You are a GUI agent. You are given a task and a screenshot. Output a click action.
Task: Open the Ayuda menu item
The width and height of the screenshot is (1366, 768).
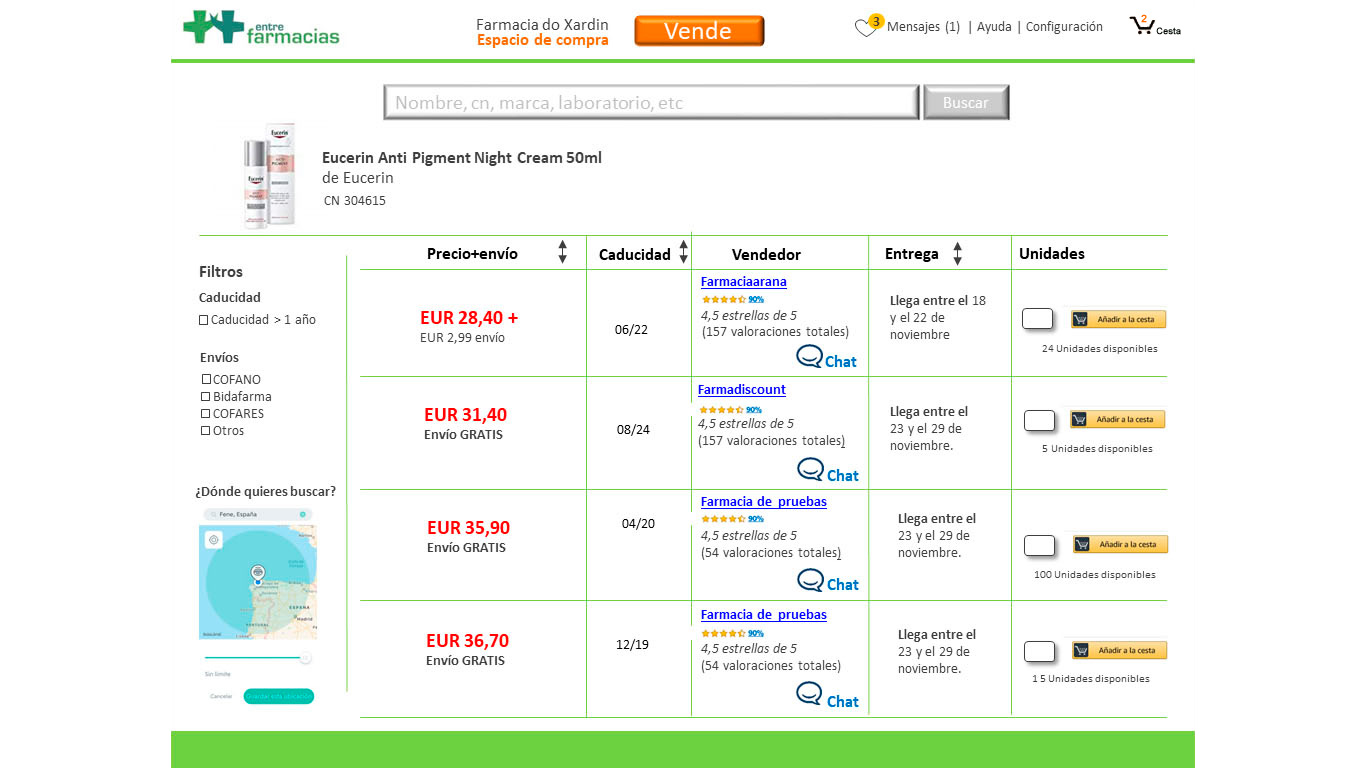coord(994,27)
